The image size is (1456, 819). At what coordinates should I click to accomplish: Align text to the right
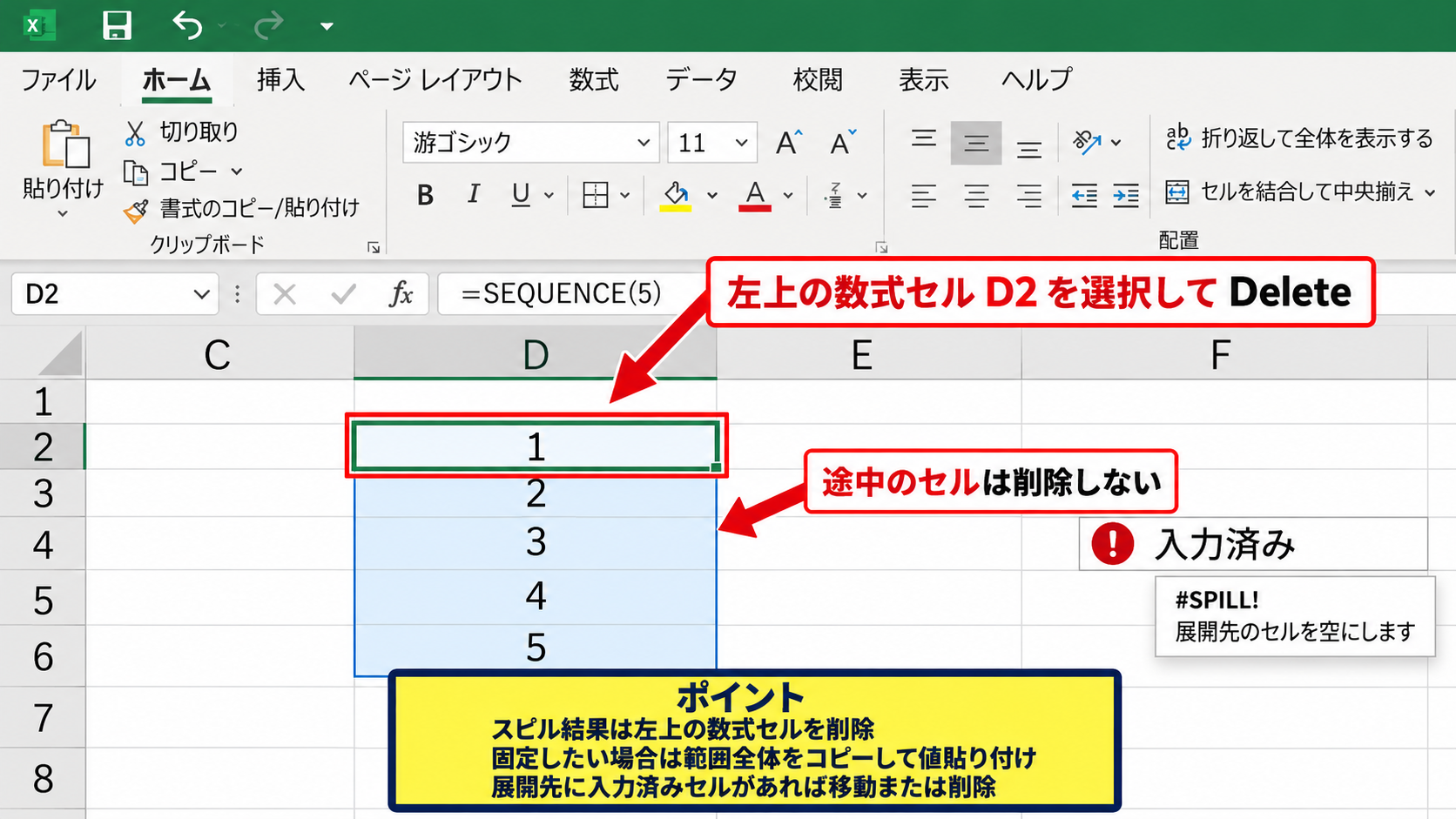point(1029,196)
